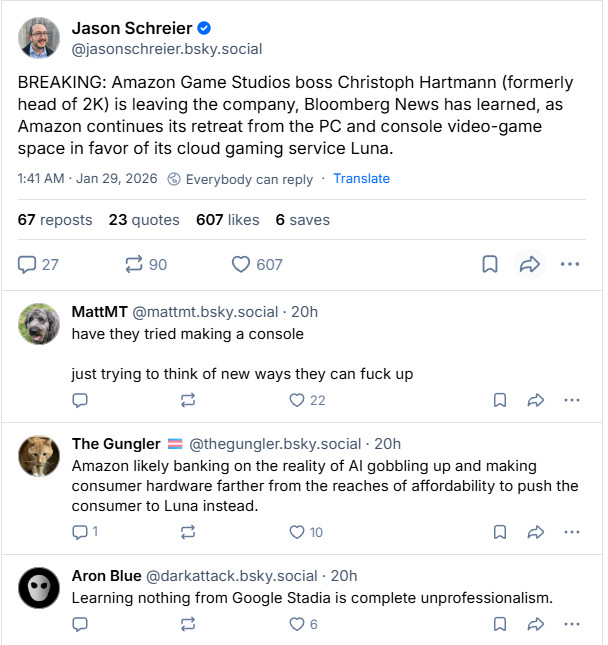Open Everybody can reply settings
The height and width of the screenshot is (645, 608).
coord(238,179)
